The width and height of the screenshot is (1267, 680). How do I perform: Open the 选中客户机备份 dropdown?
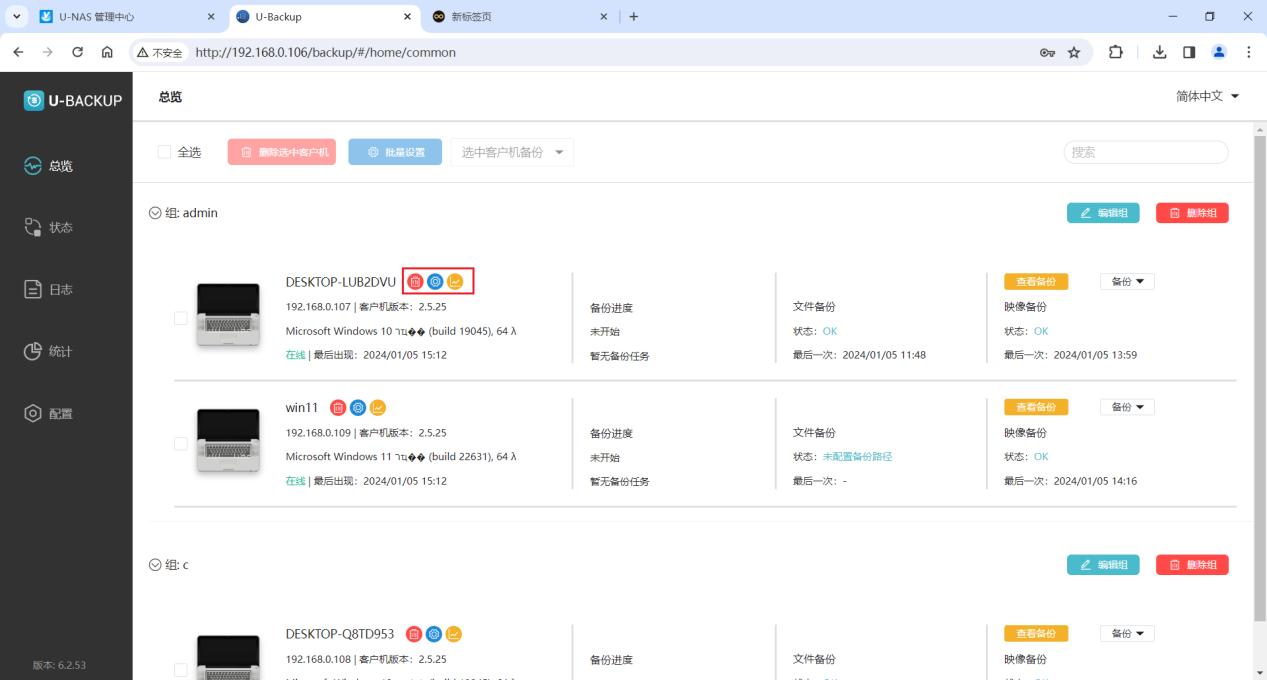tap(511, 152)
